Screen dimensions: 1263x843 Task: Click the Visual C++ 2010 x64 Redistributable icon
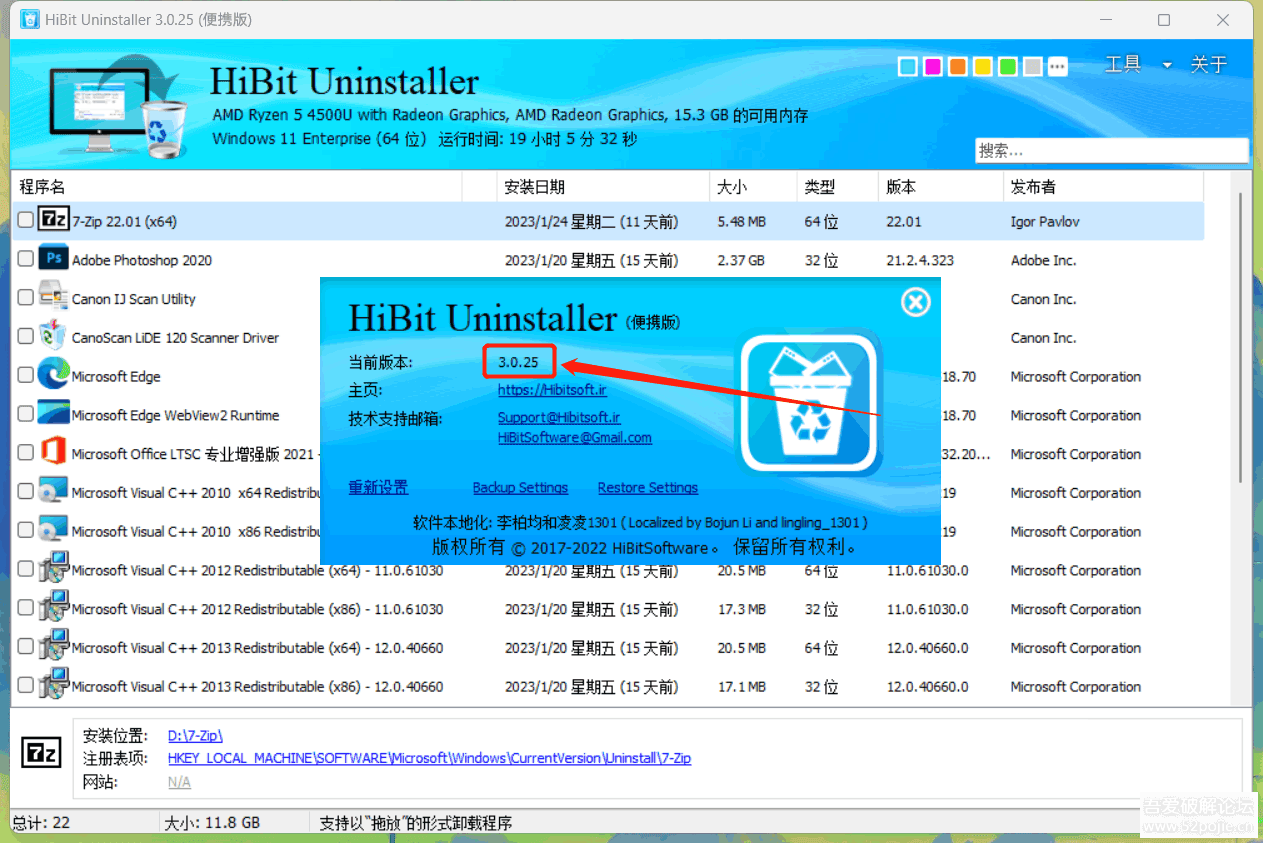[53, 492]
